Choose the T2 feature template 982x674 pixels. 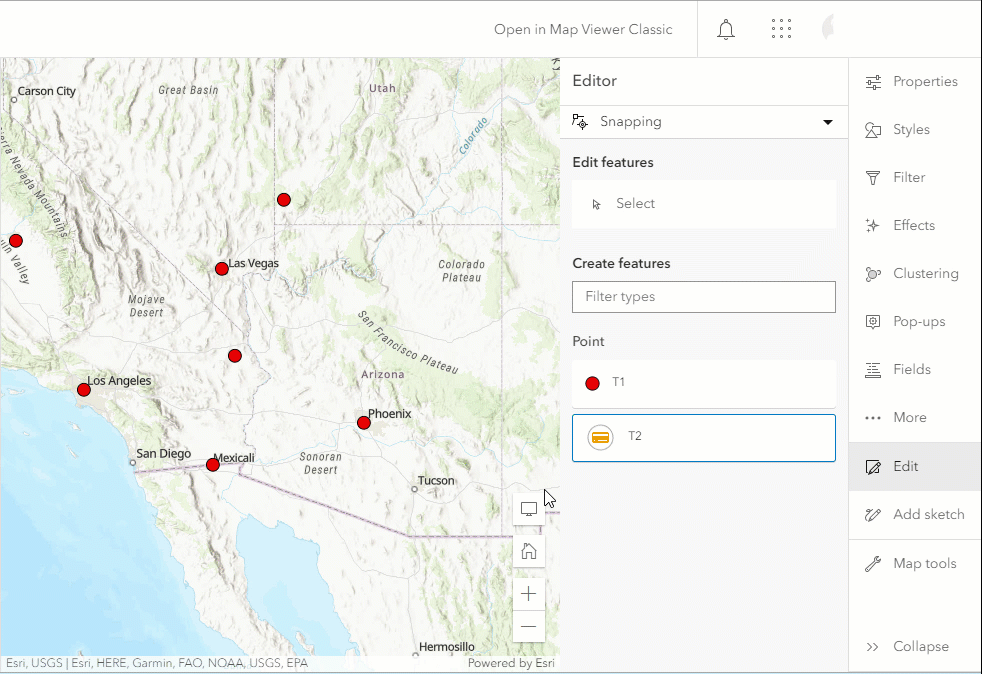tap(703, 438)
